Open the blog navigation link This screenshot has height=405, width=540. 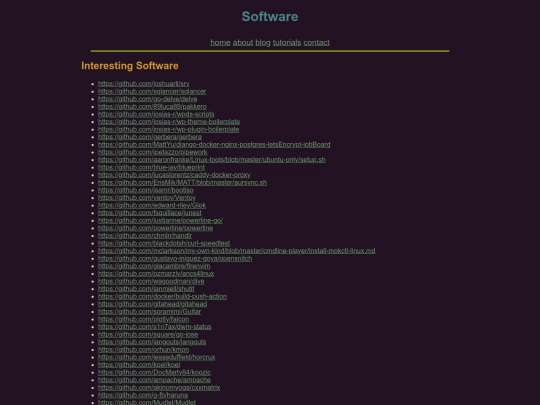(263, 42)
